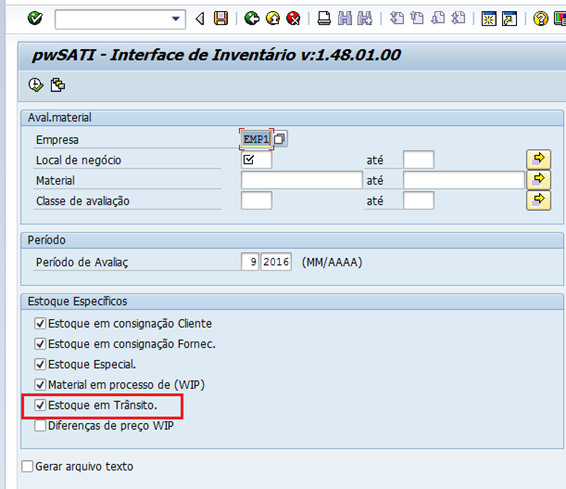Check the Gerar arquivo texto box
Image resolution: width=566 pixels, height=489 pixels.
27,466
